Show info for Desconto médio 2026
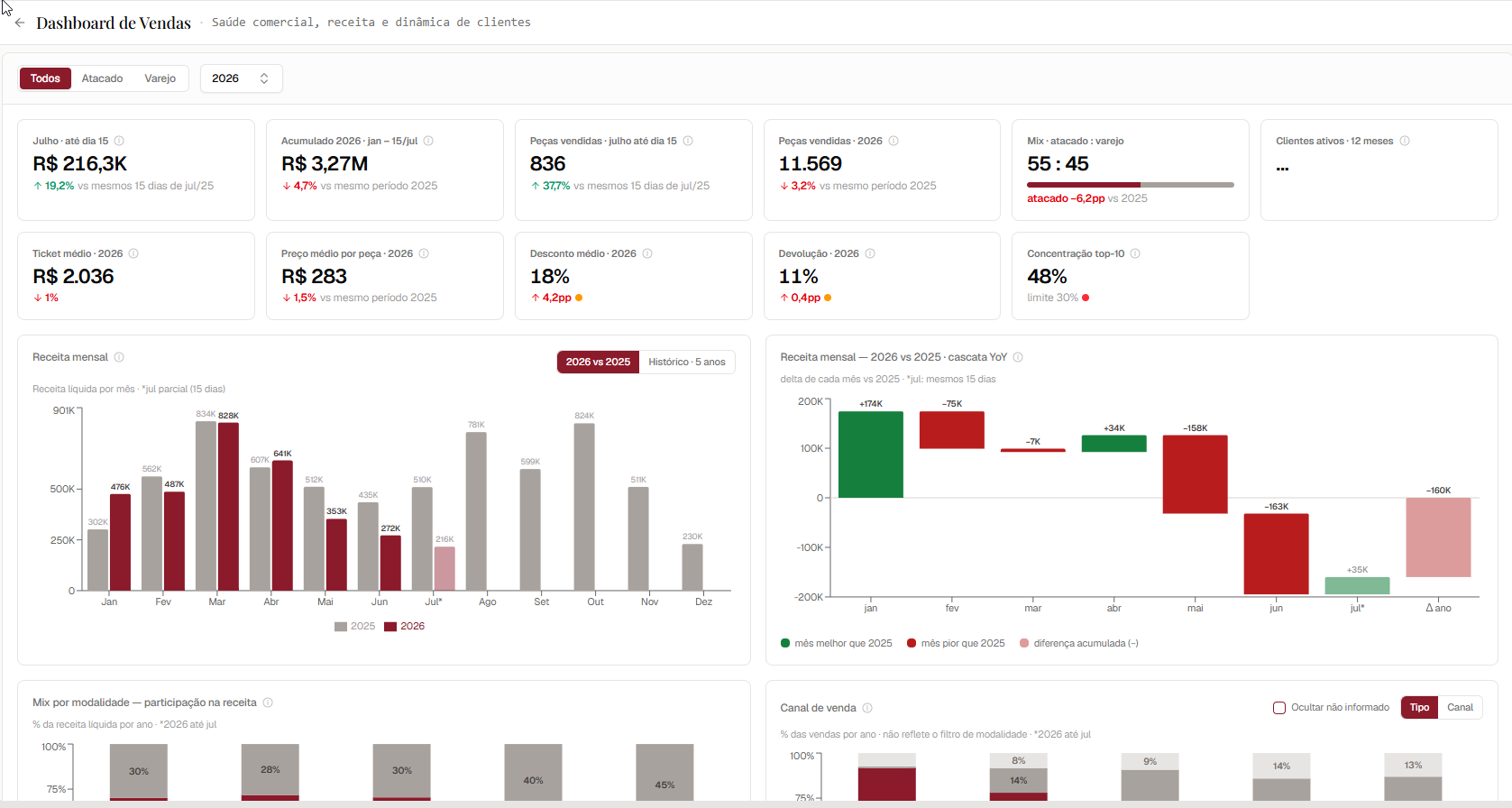 647,253
